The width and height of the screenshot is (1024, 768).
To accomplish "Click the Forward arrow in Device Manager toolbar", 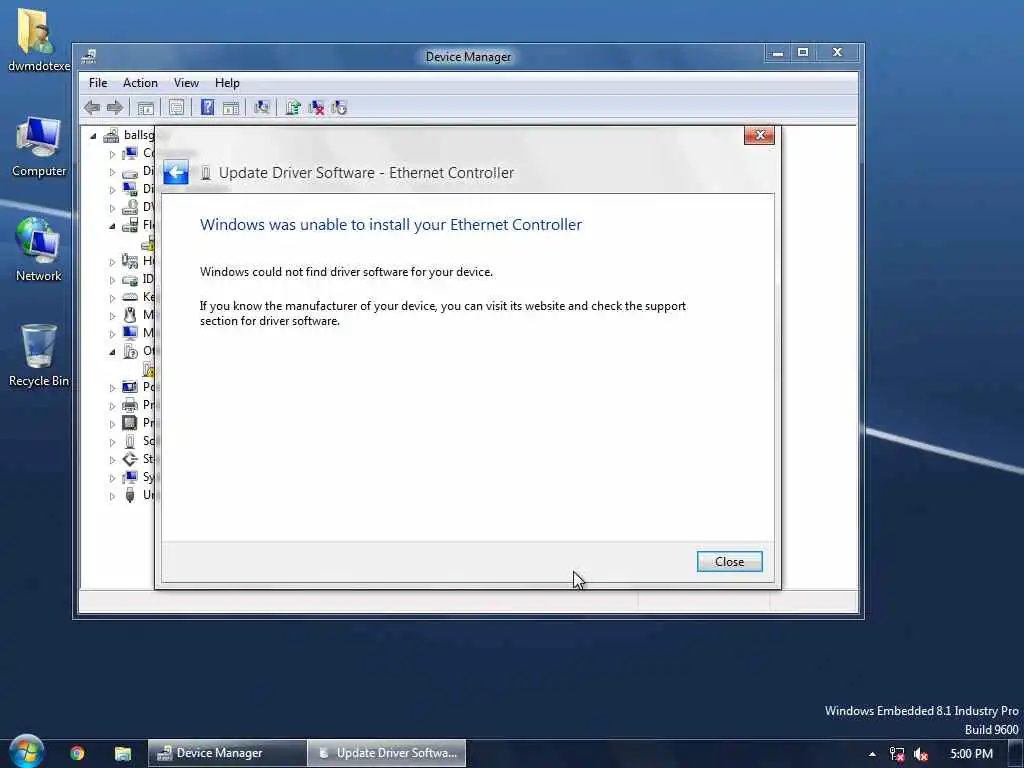I will (x=115, y=108).
